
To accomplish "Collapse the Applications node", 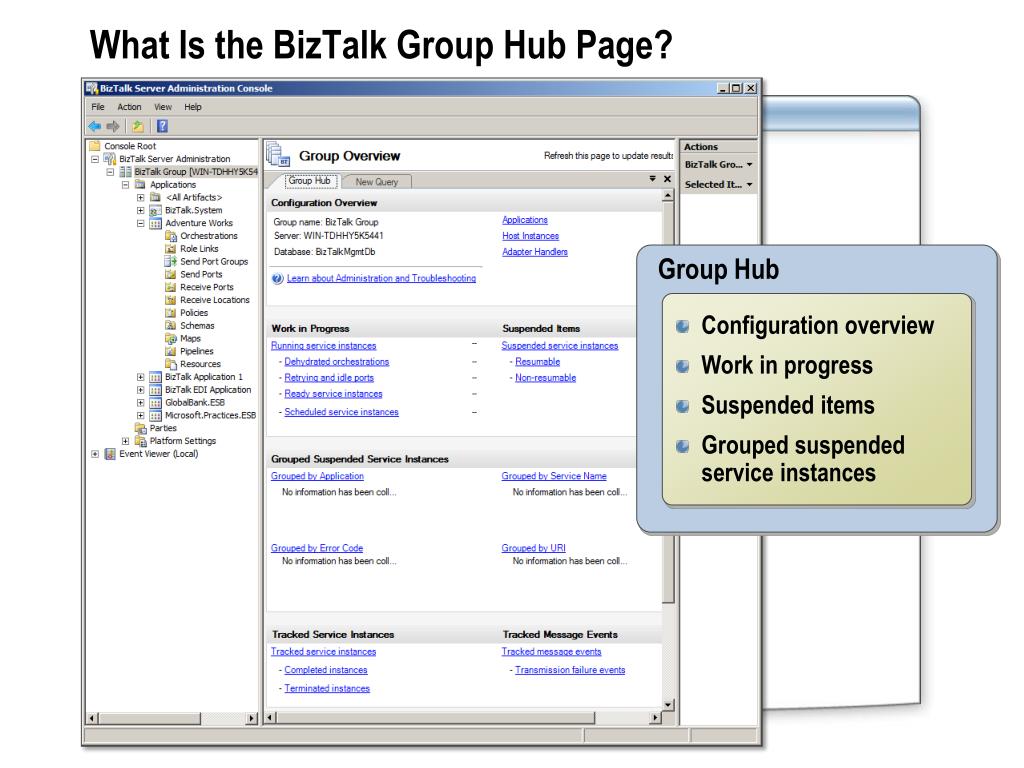I will coord(125,185).
